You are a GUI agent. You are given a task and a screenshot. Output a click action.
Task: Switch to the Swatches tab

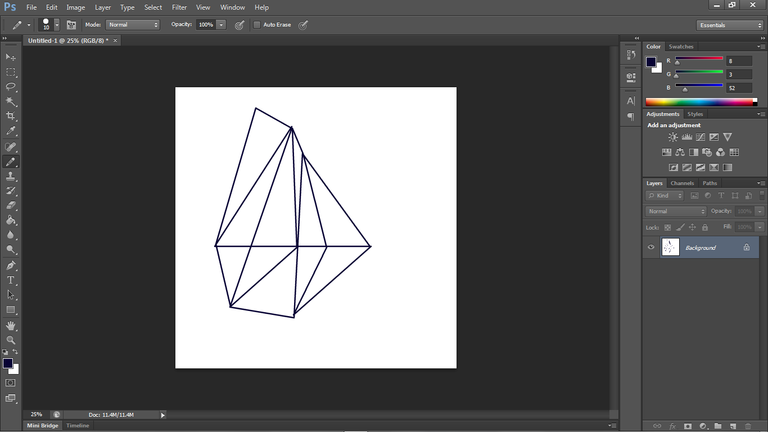click(x=681, y=47)
